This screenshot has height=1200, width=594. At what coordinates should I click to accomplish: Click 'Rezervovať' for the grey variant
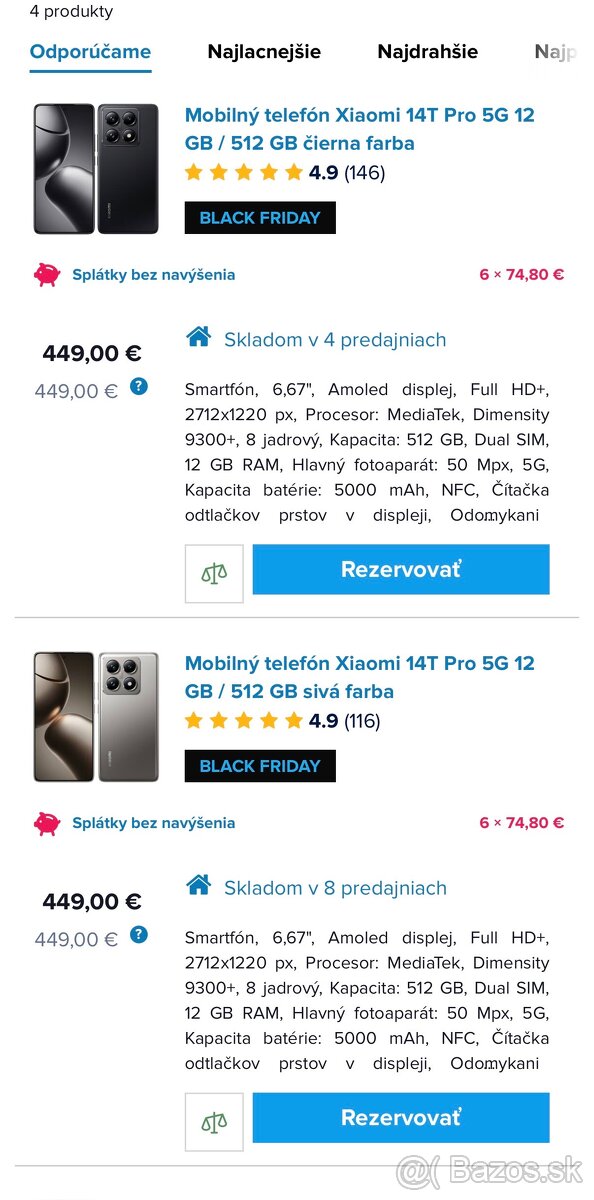401,1117
